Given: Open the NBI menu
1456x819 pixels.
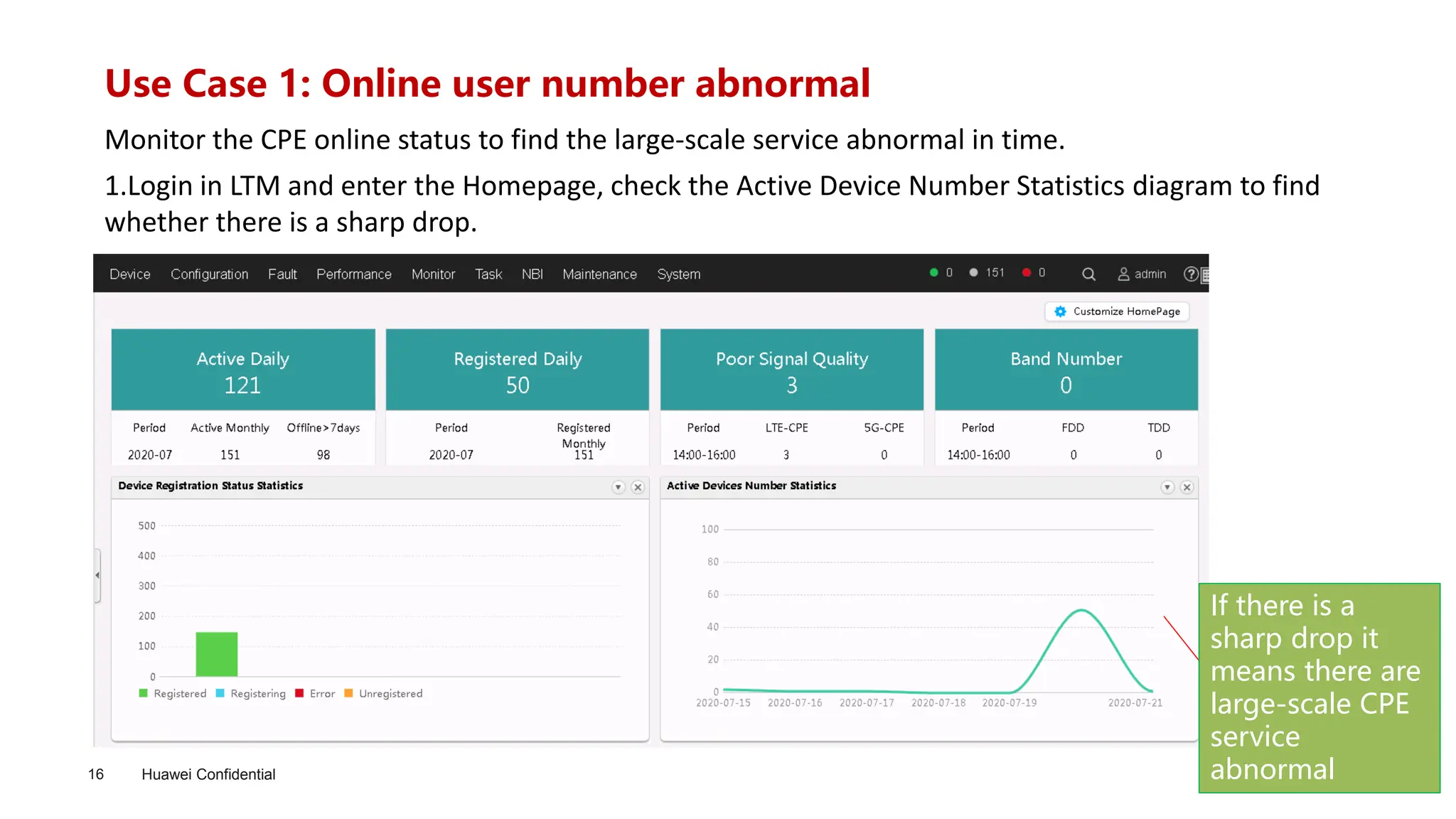Looking at the screenshot, I should pos(532,274).
